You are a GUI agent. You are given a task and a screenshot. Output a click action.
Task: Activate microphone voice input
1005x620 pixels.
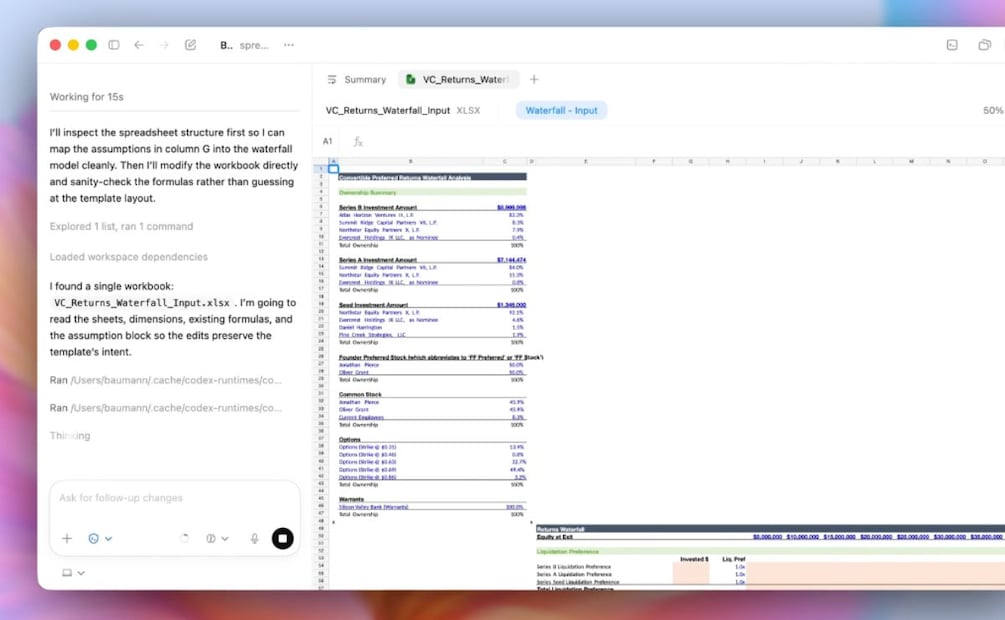click(x=254, y=538)
